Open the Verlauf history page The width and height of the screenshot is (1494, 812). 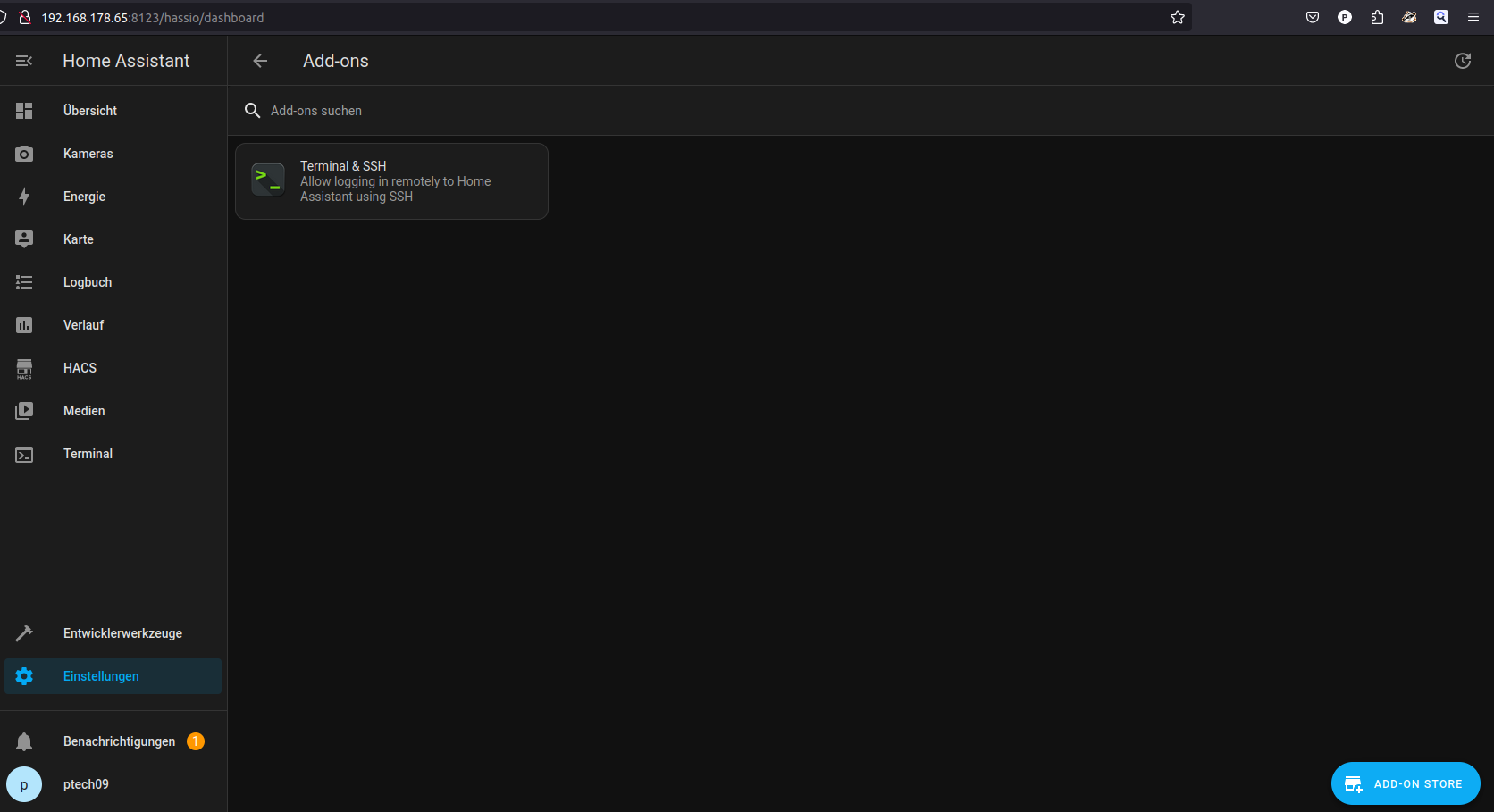click(83, 325)
